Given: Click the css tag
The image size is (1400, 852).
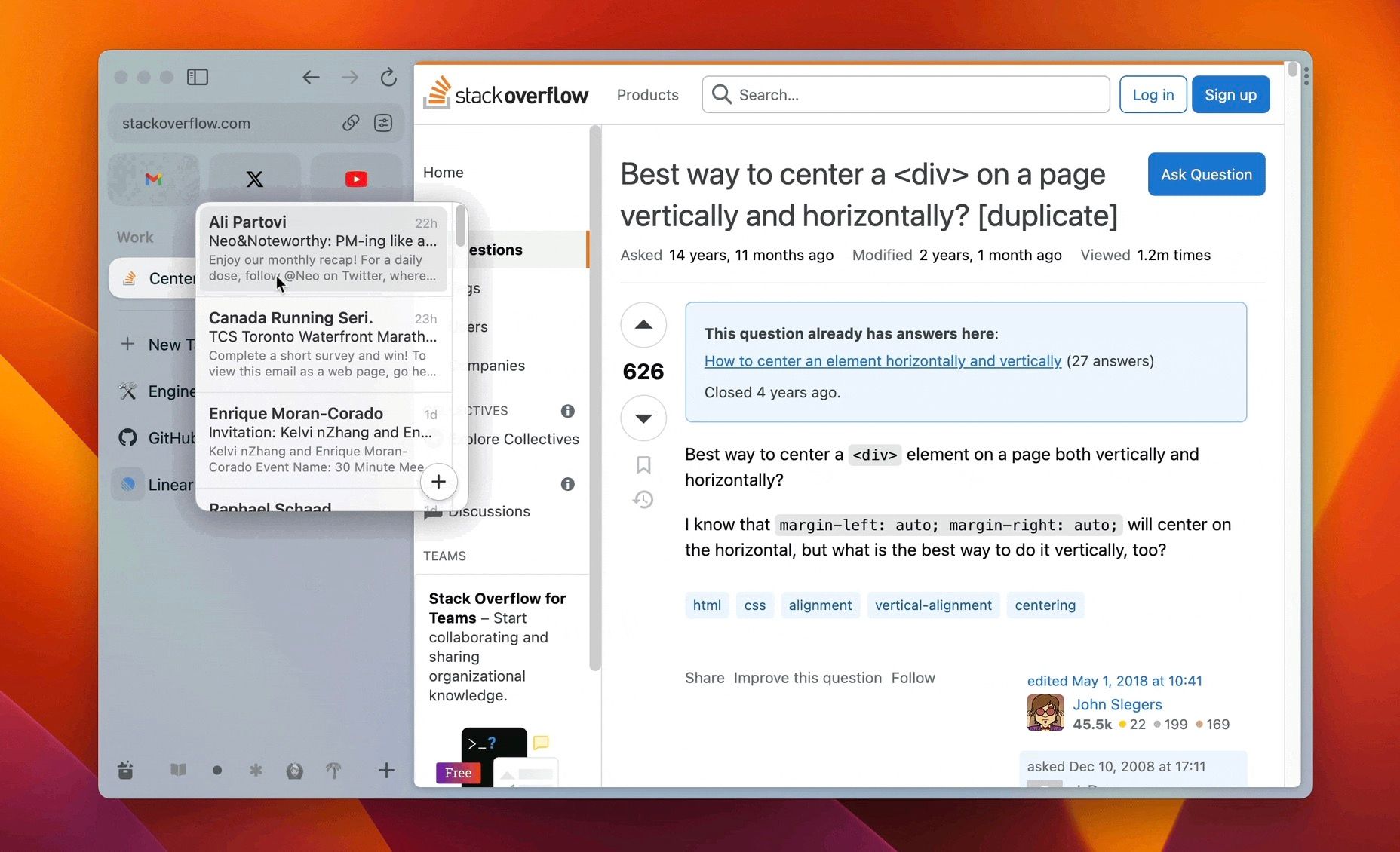Looking at the screenshot, I should click(754, 605).
